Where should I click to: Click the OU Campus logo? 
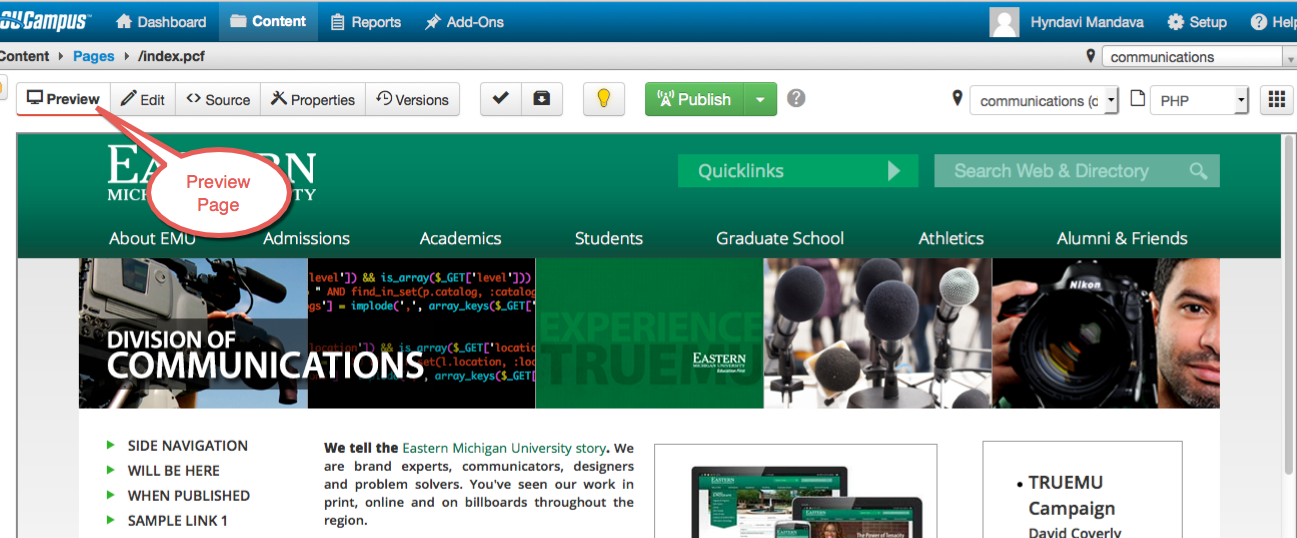[46, 21]
